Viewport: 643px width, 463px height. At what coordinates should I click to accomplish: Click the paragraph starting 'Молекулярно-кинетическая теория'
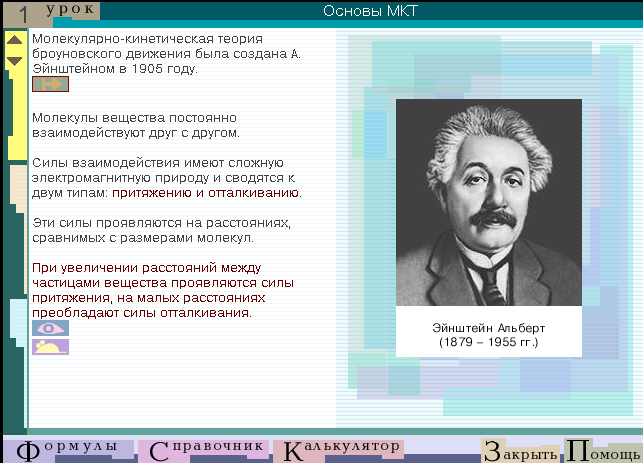pos(166,54)
